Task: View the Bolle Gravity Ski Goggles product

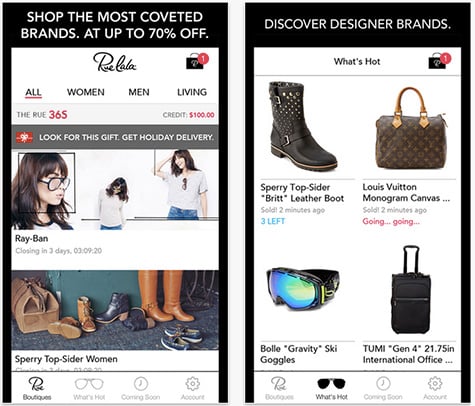Action: coord(299,354)
